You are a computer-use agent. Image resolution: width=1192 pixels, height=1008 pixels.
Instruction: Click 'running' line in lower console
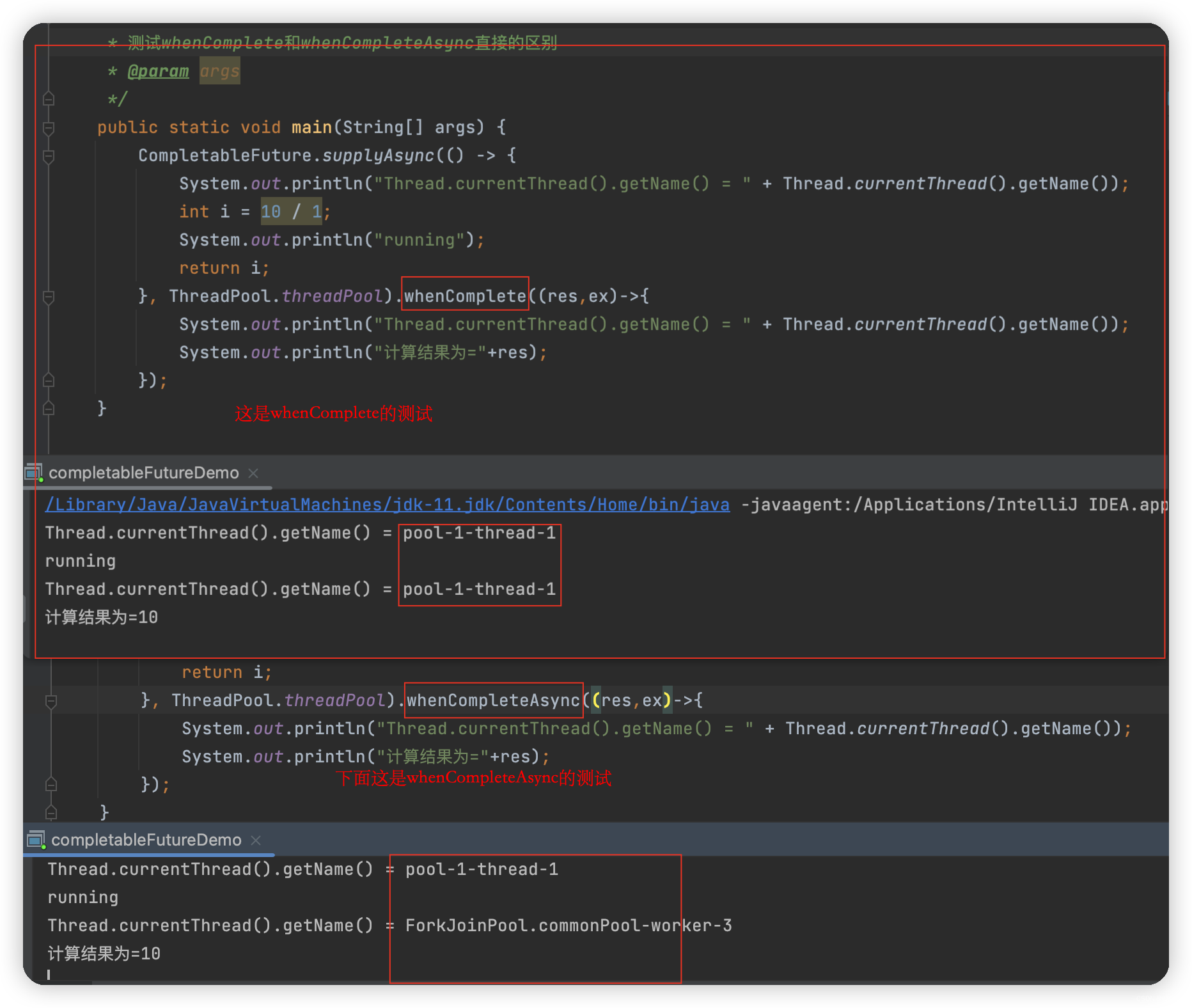83,897
